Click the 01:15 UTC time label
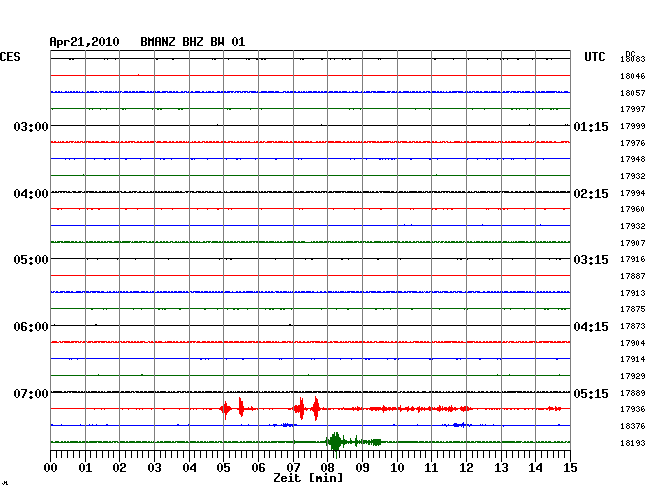Image resolution: width=650 pixels, height=494 pixels. pyautogui.click(x=591, y=126)
